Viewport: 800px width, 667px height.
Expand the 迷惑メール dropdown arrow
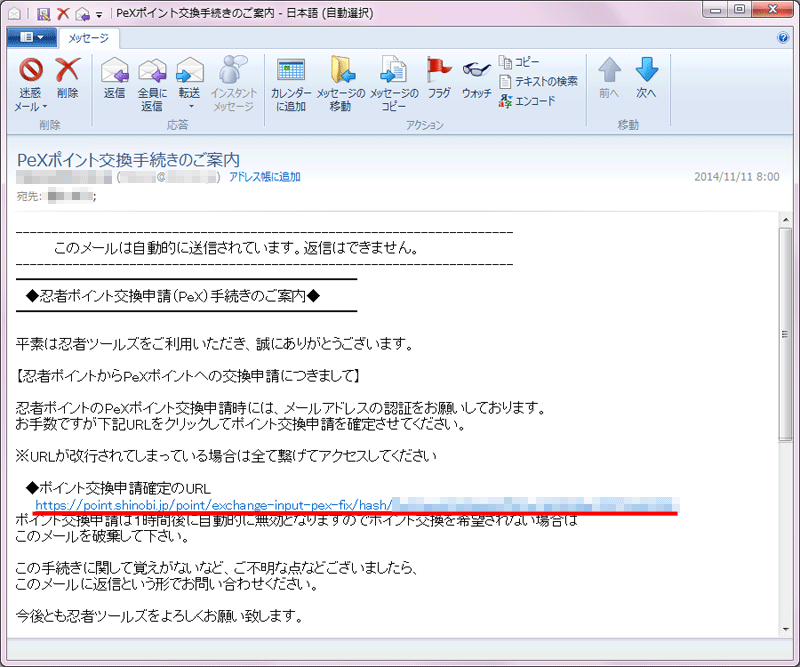[45, 107]
